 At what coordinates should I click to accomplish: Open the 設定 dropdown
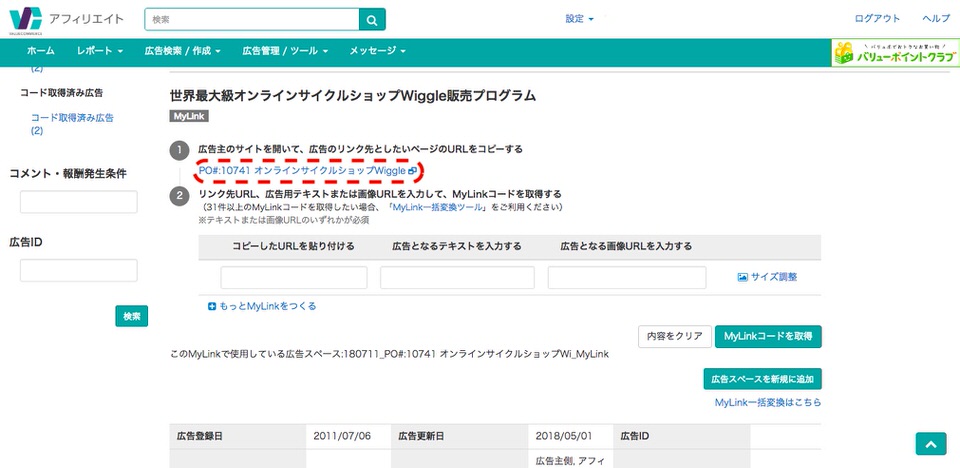579,19
